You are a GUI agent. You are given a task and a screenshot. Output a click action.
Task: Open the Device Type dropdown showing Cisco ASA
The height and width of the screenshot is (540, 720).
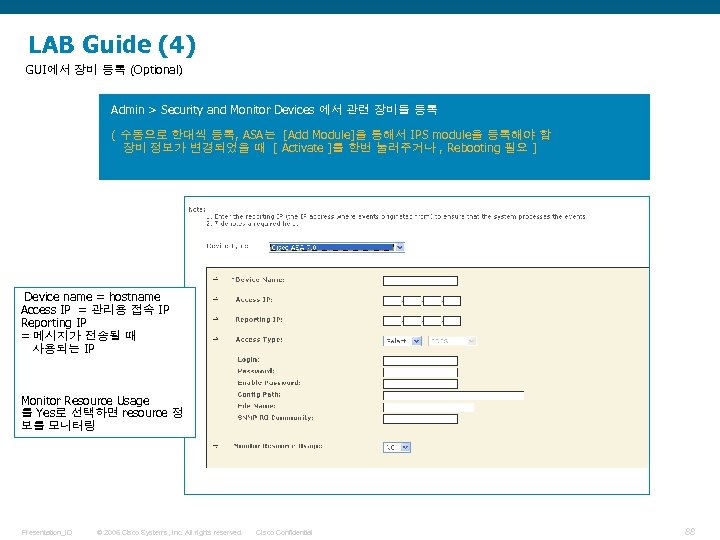coord(337,247)
